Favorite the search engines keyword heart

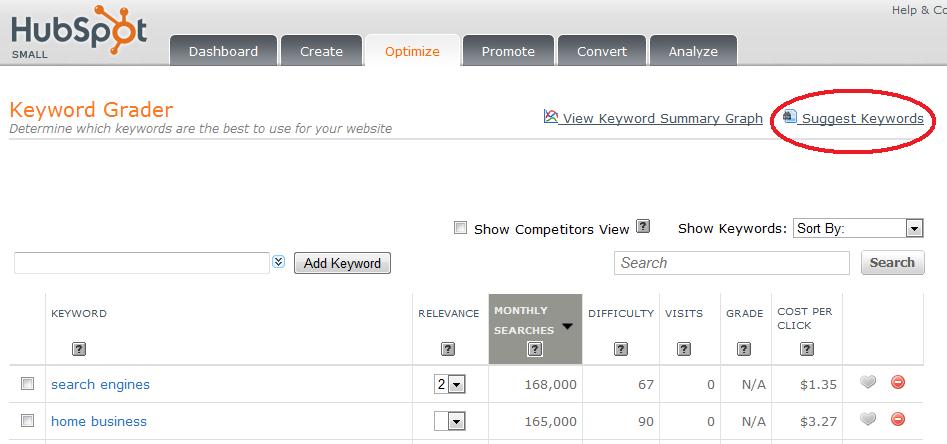[x=868, y=382]
